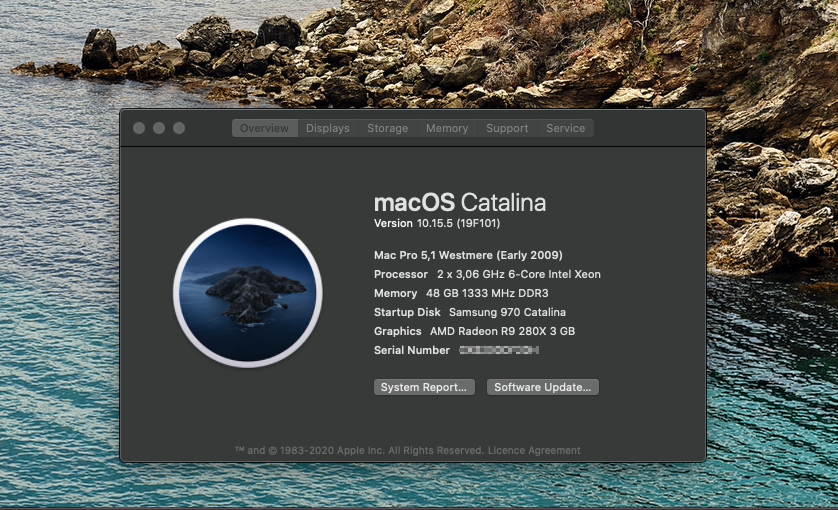This screenshot has height=510, width=838.
Task: Click the macOS Catalina island logo
Action: pos(247,293)
